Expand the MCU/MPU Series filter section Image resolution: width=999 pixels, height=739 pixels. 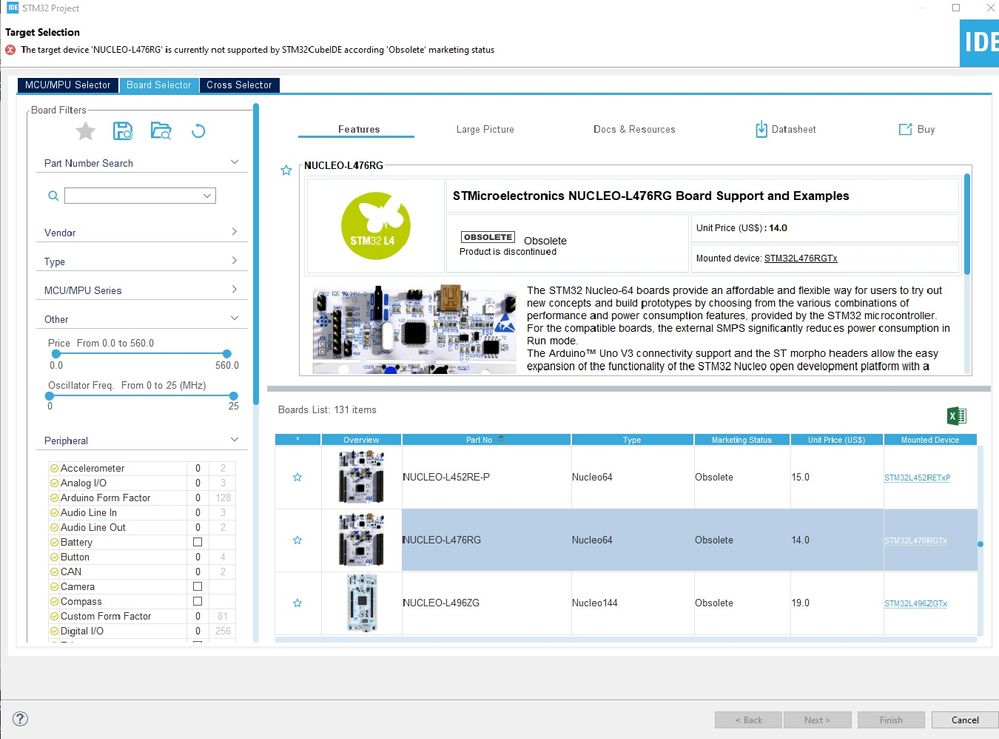234,289
